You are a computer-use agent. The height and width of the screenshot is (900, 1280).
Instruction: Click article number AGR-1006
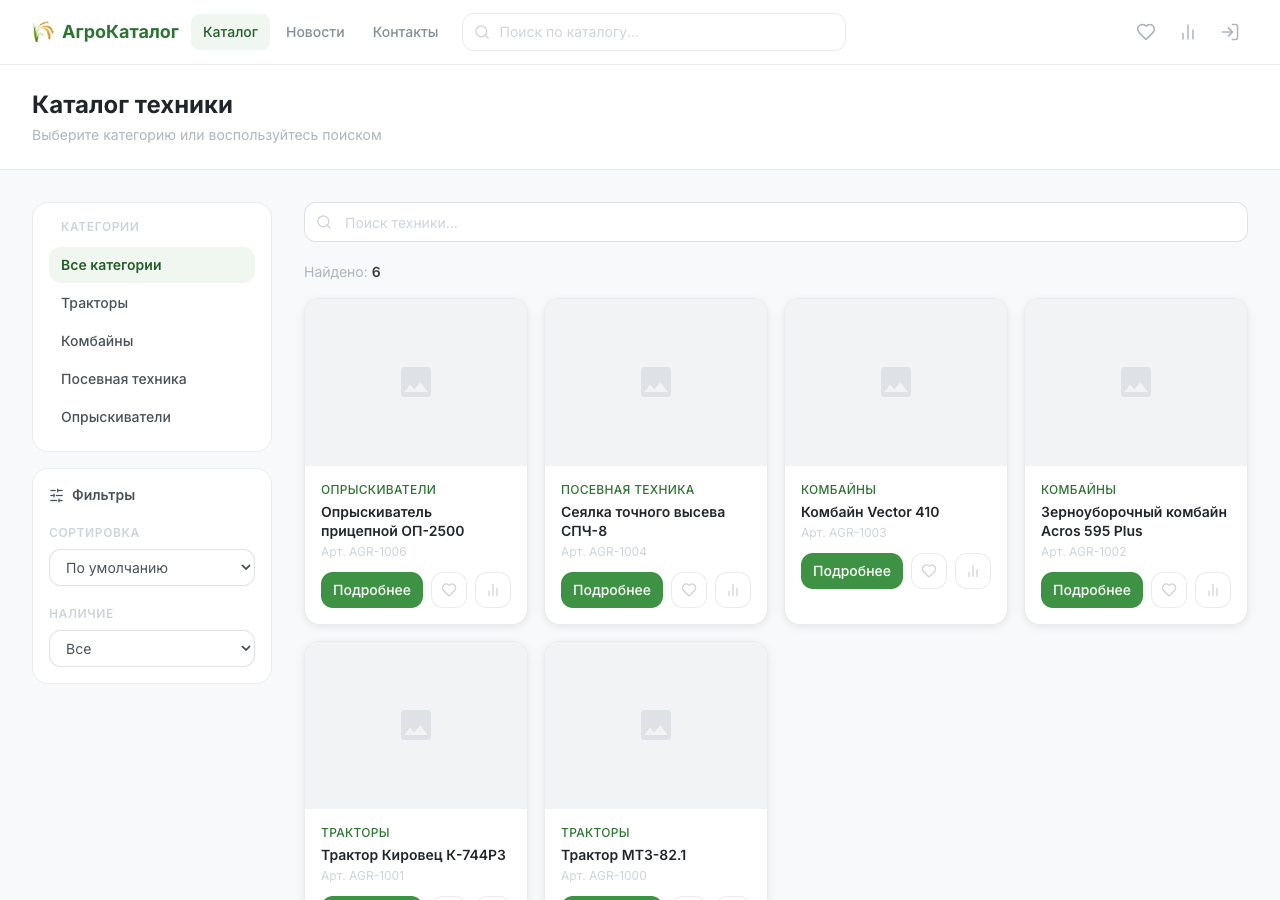(x=364, y=552)
